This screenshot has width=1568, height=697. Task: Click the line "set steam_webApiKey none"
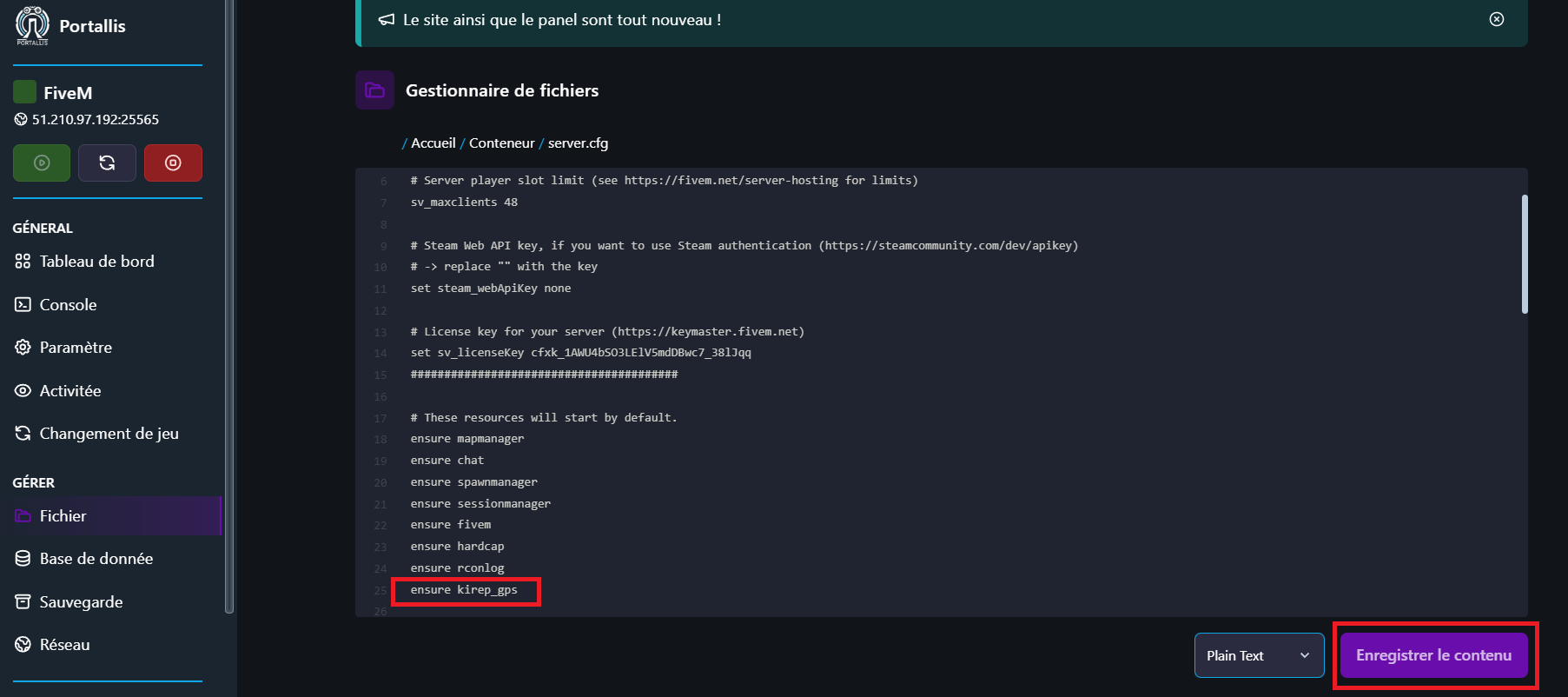[491, 289]
